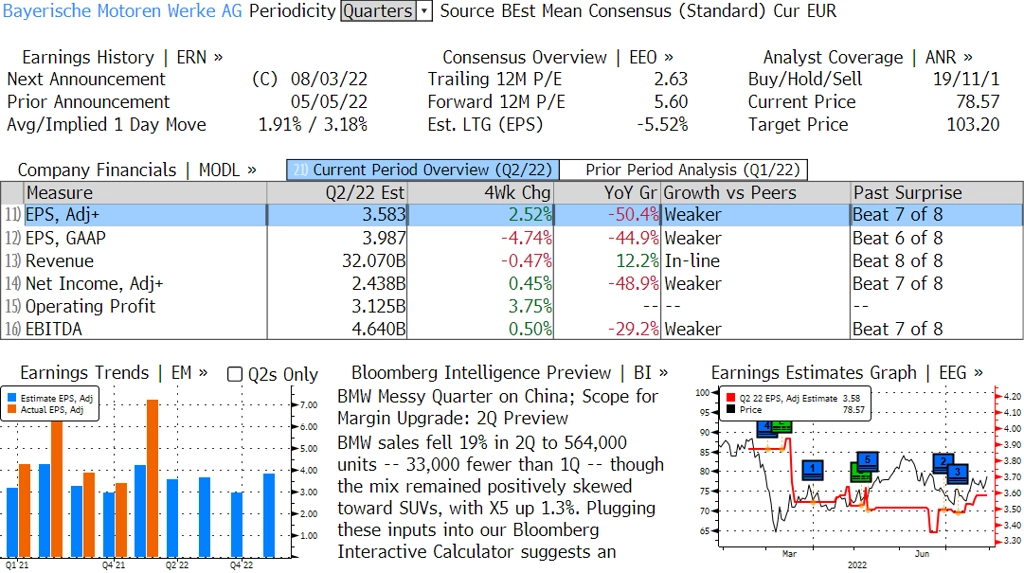The height and width of the screenshot is (573, 1024).
Task: Click the Revenue YoY growth 12.2%
Action: coord(637,261)
